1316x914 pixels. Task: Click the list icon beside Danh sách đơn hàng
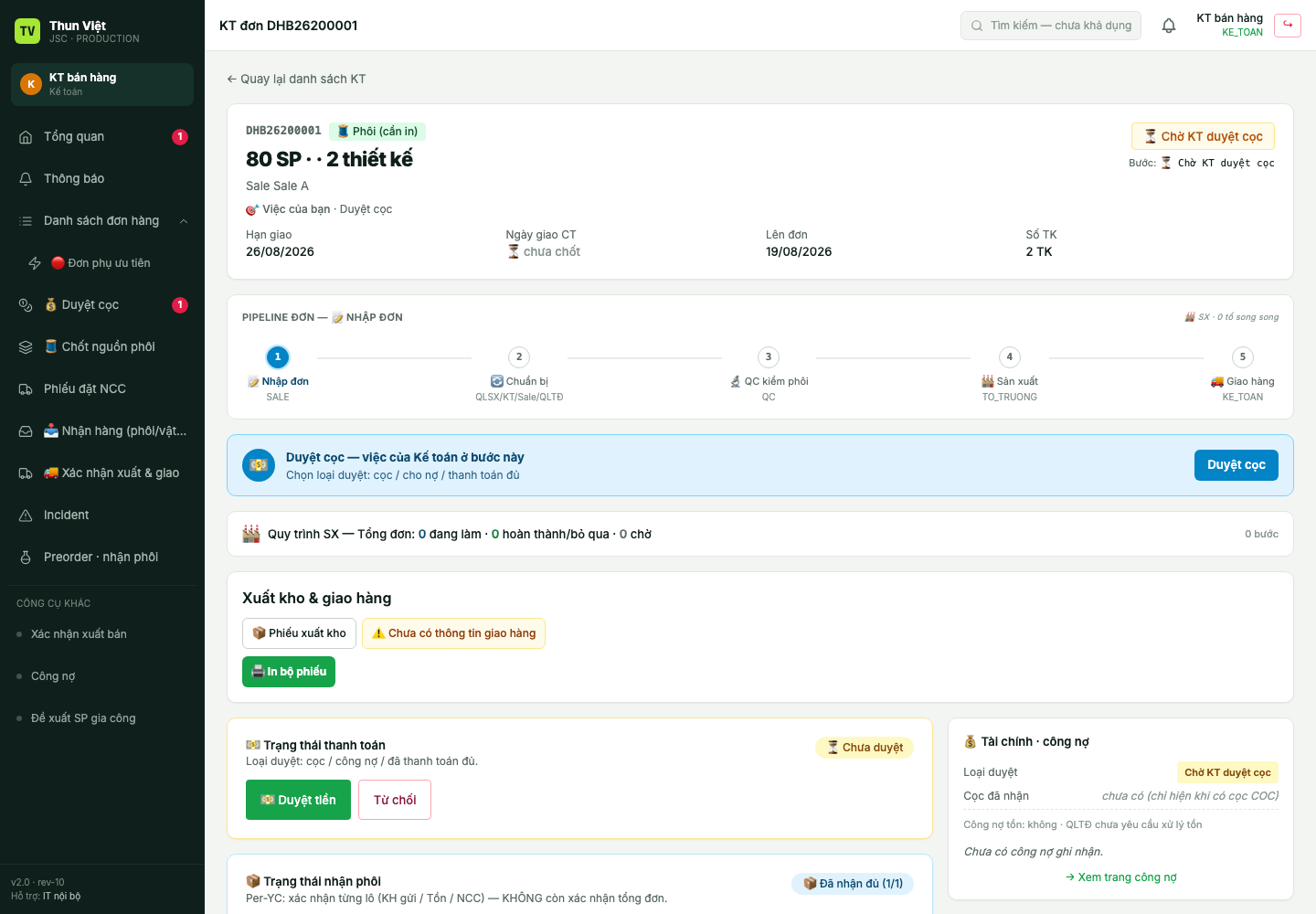click(x=26, y=221)
